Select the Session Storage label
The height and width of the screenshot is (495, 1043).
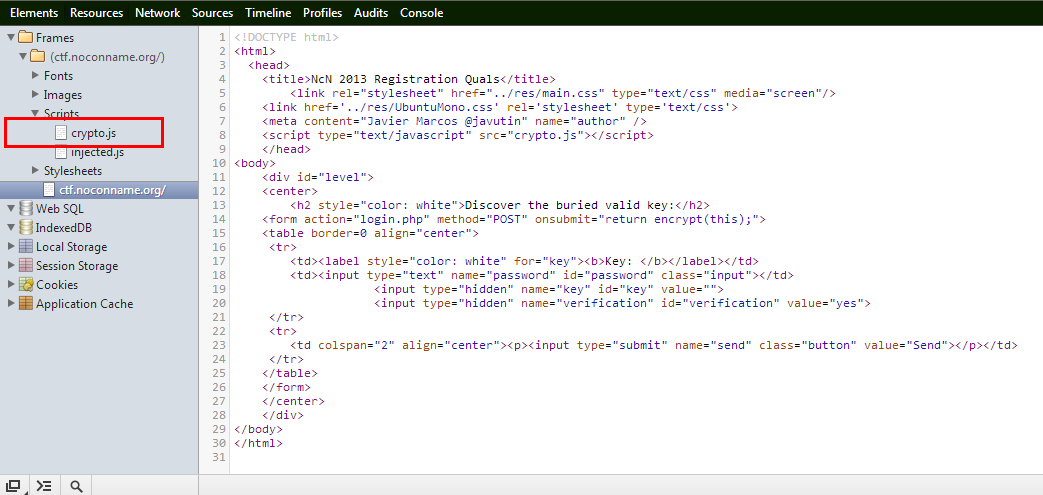click(77, 265)
